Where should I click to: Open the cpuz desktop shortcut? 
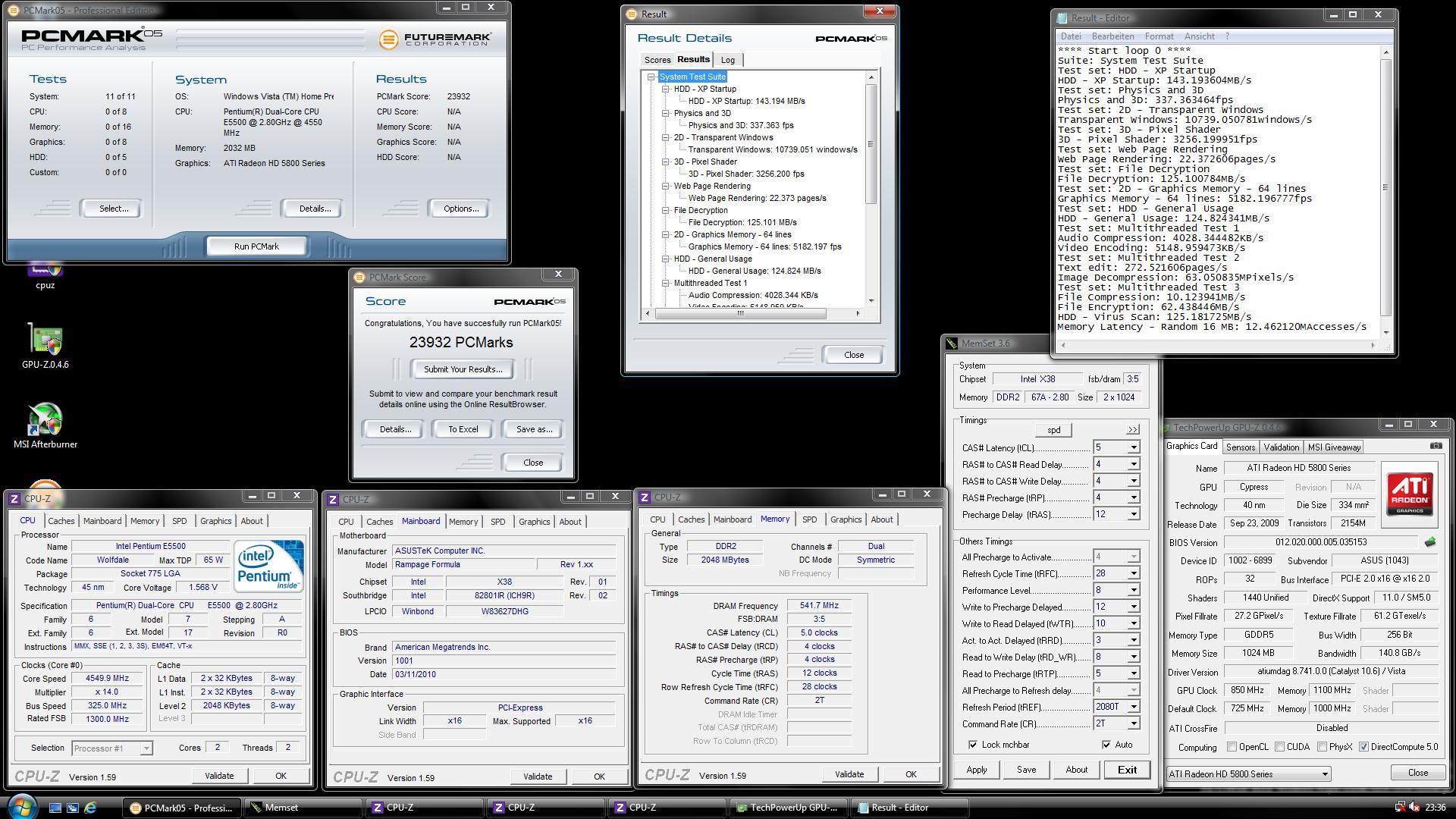(x=45, y=275)
